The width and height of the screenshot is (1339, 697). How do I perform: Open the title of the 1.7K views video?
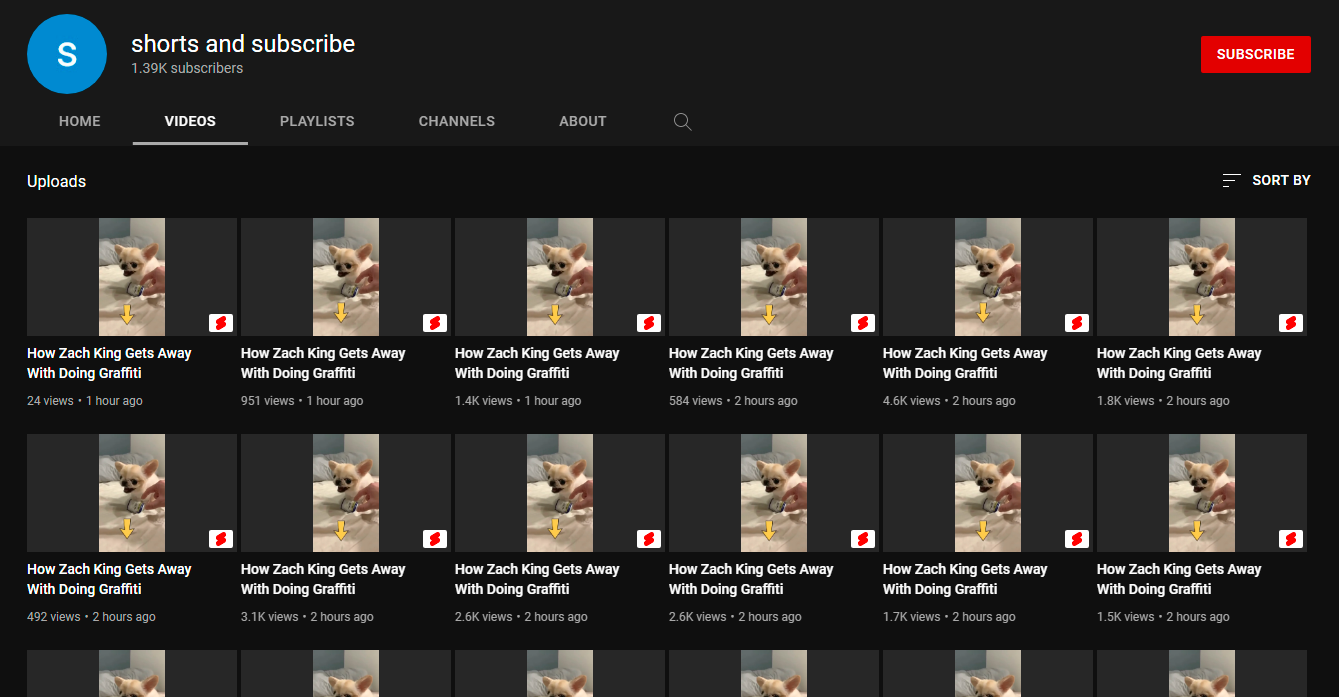[965, 579]
